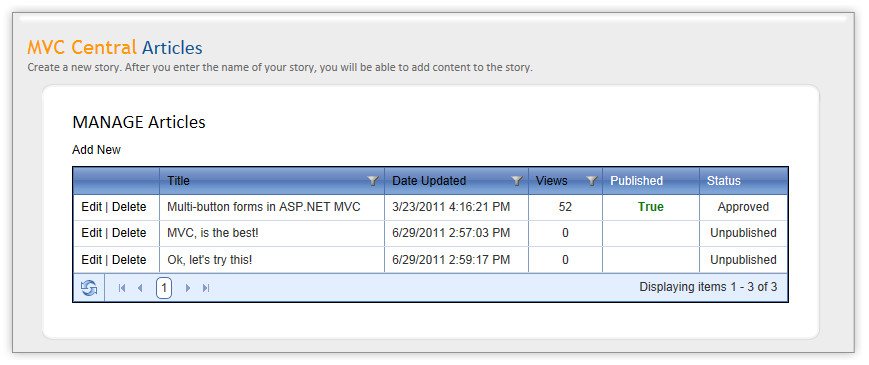This screenshot has height=365, width=869.
Task: Click title 'Multi-button forms in ASP.NET MVC'
Action: point(264,207)
